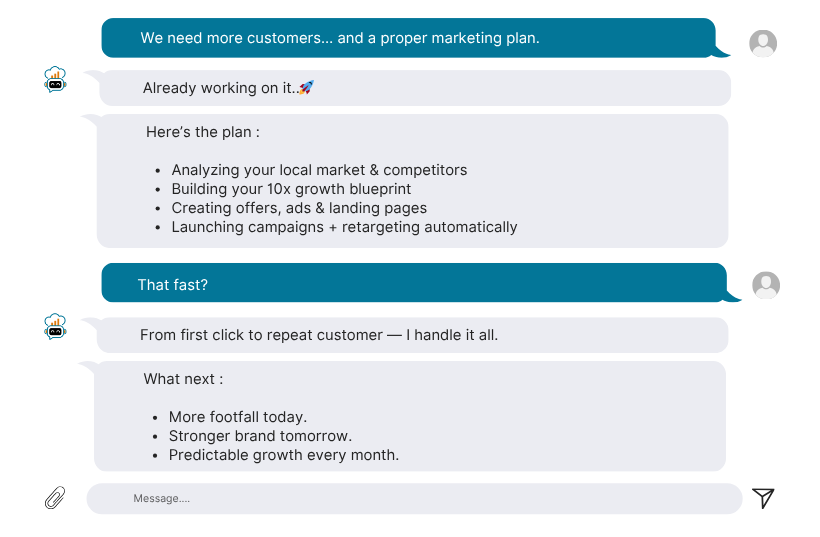Click the paper plane send icon
Image resolution: width=820 pixels, height=537 pixels.
pyautogui.click(x=763, y=498)
